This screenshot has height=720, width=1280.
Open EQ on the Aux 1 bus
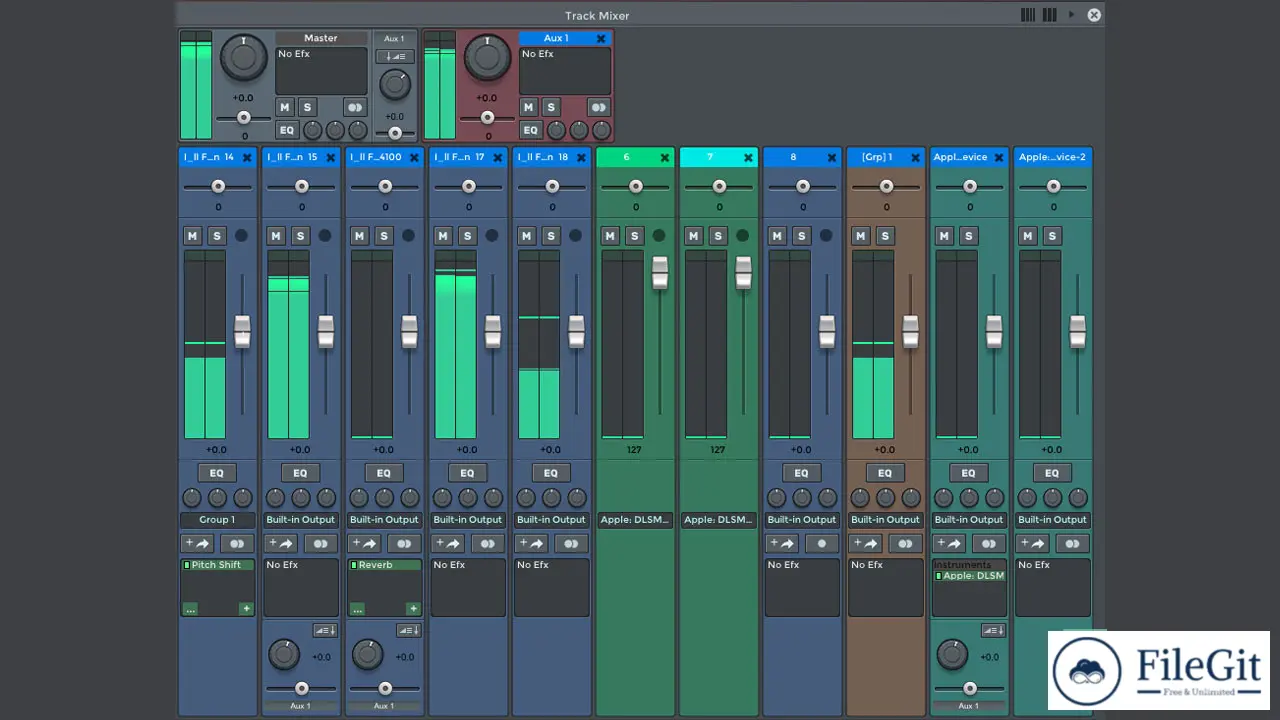pos(530,130)
